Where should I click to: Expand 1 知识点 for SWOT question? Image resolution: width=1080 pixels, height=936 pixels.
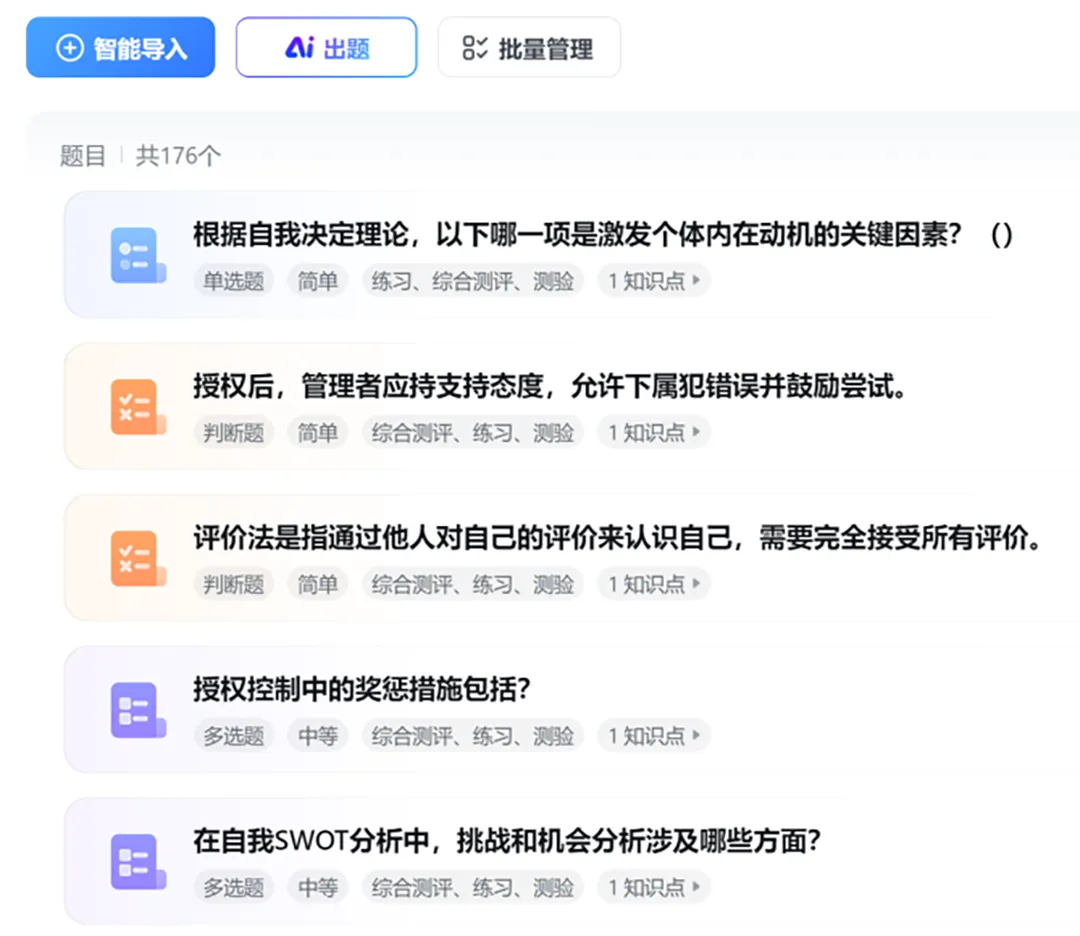(x=654, y=887)
